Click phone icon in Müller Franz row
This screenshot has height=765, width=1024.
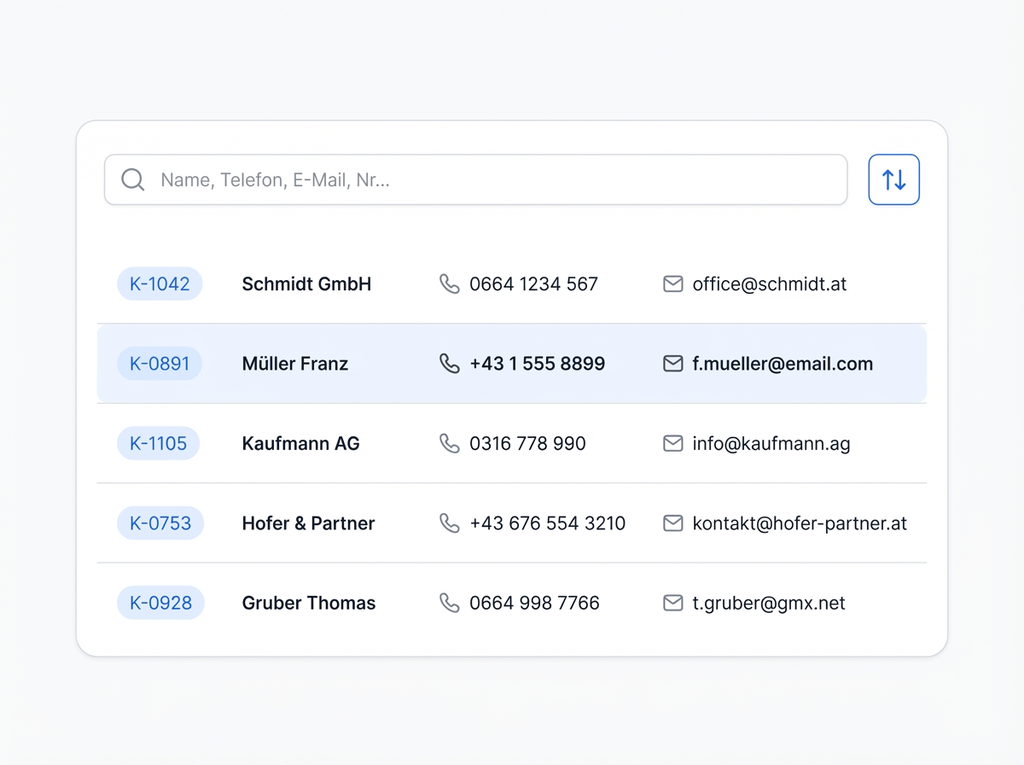[450, 364]
